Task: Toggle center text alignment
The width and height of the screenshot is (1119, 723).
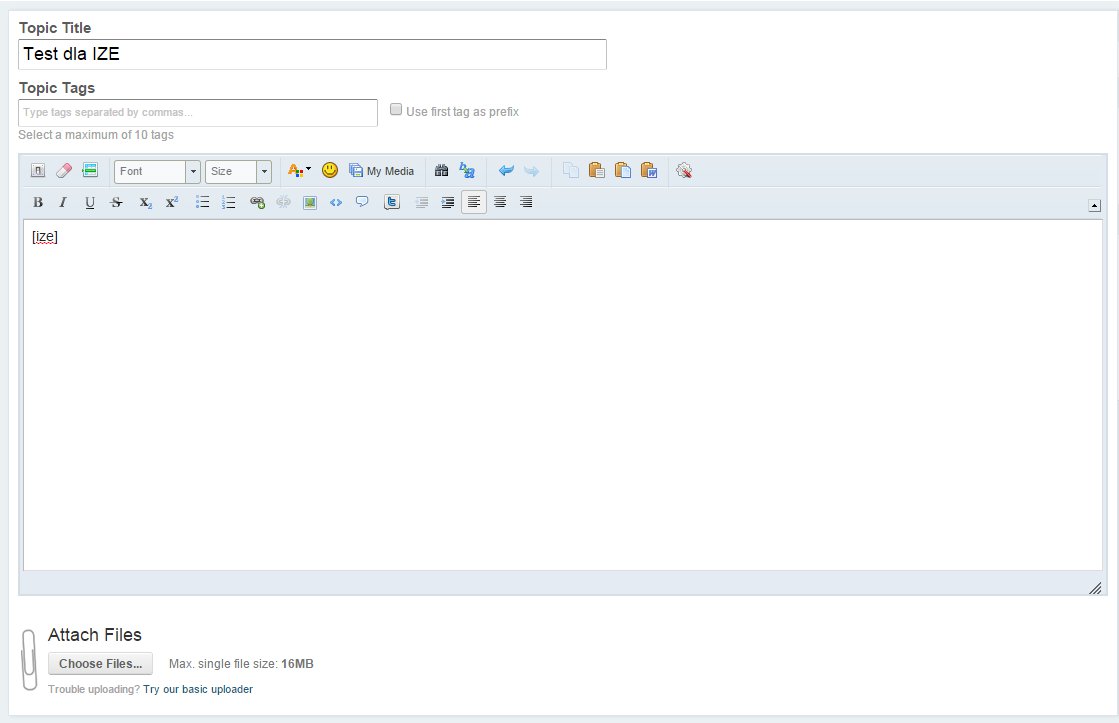Action: pyautogui.click(x=500, y=202)
